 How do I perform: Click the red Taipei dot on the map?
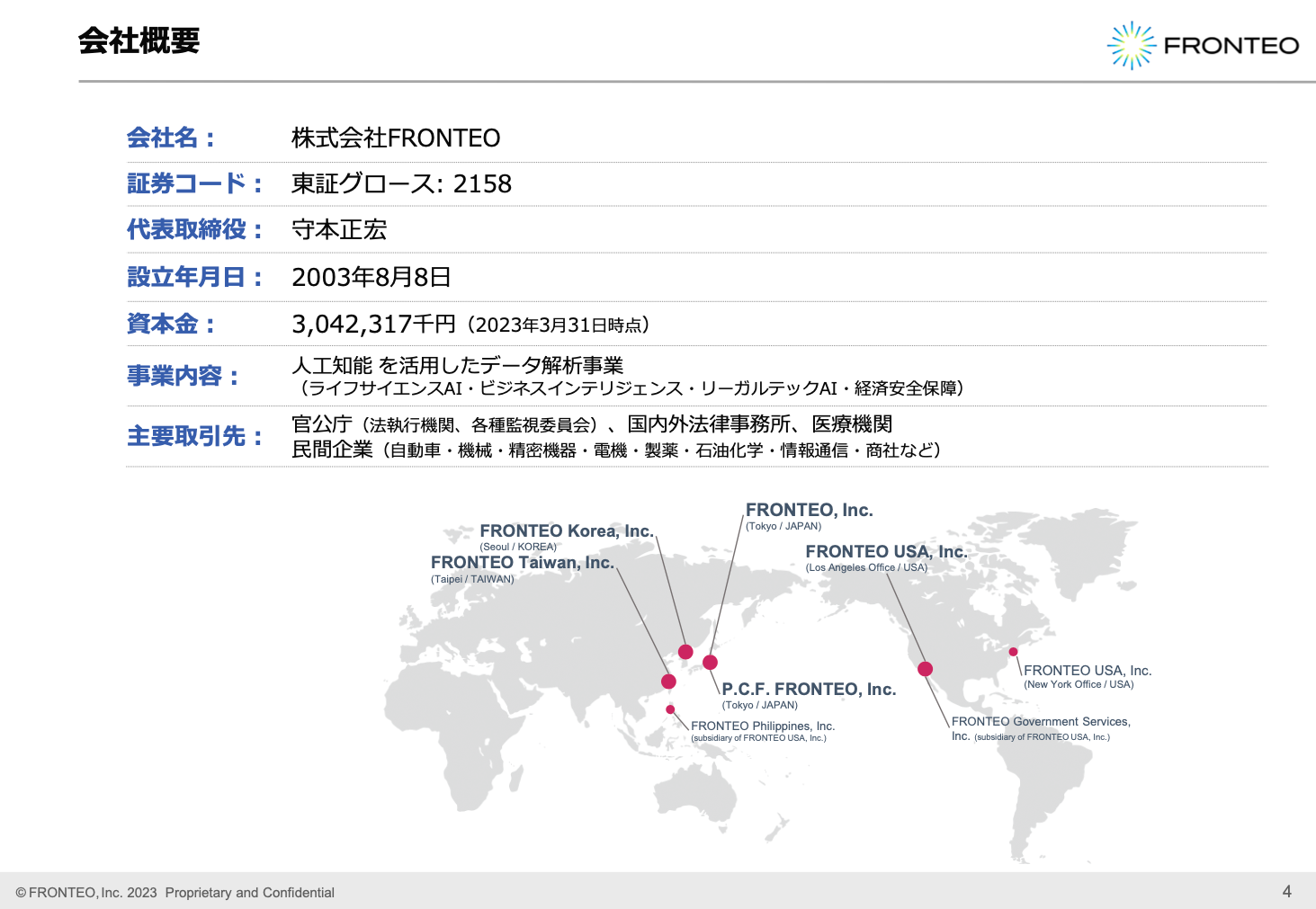(x=668, y=682)
